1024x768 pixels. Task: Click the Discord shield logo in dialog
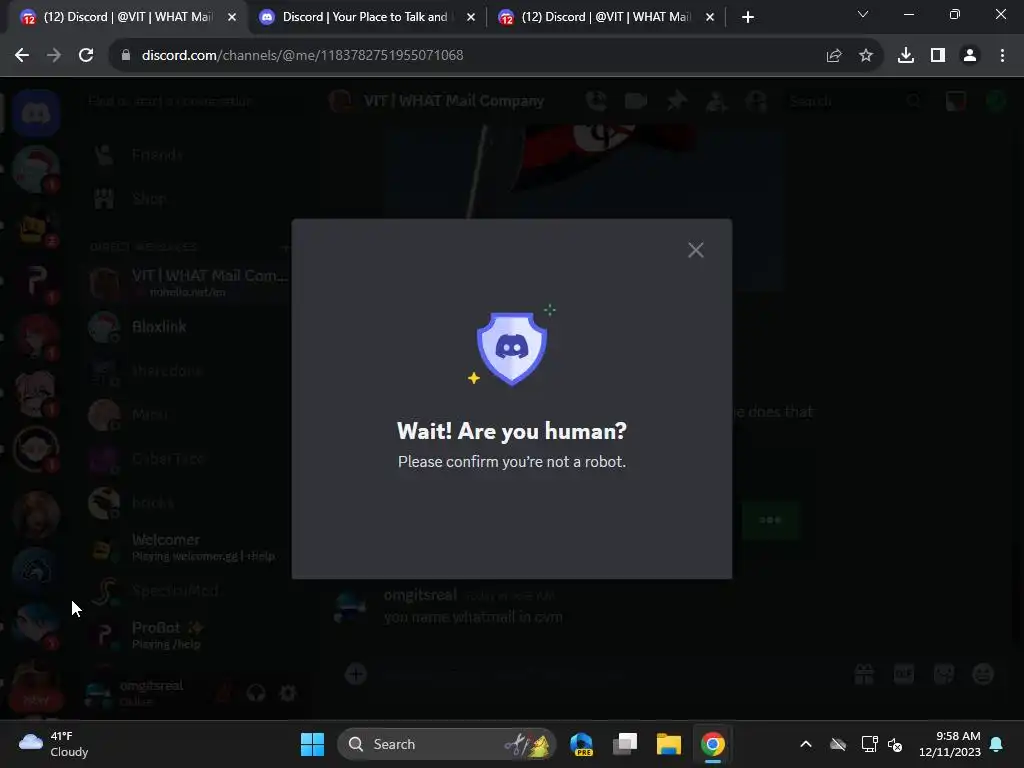(x=512, y=349)
